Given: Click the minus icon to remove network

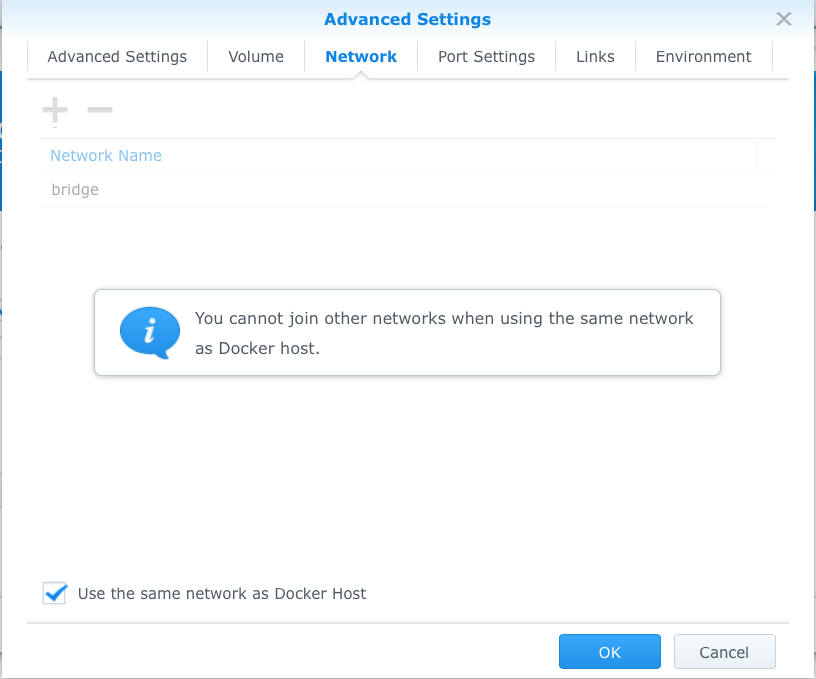Looking at the screenshot, I should (100, 109).
